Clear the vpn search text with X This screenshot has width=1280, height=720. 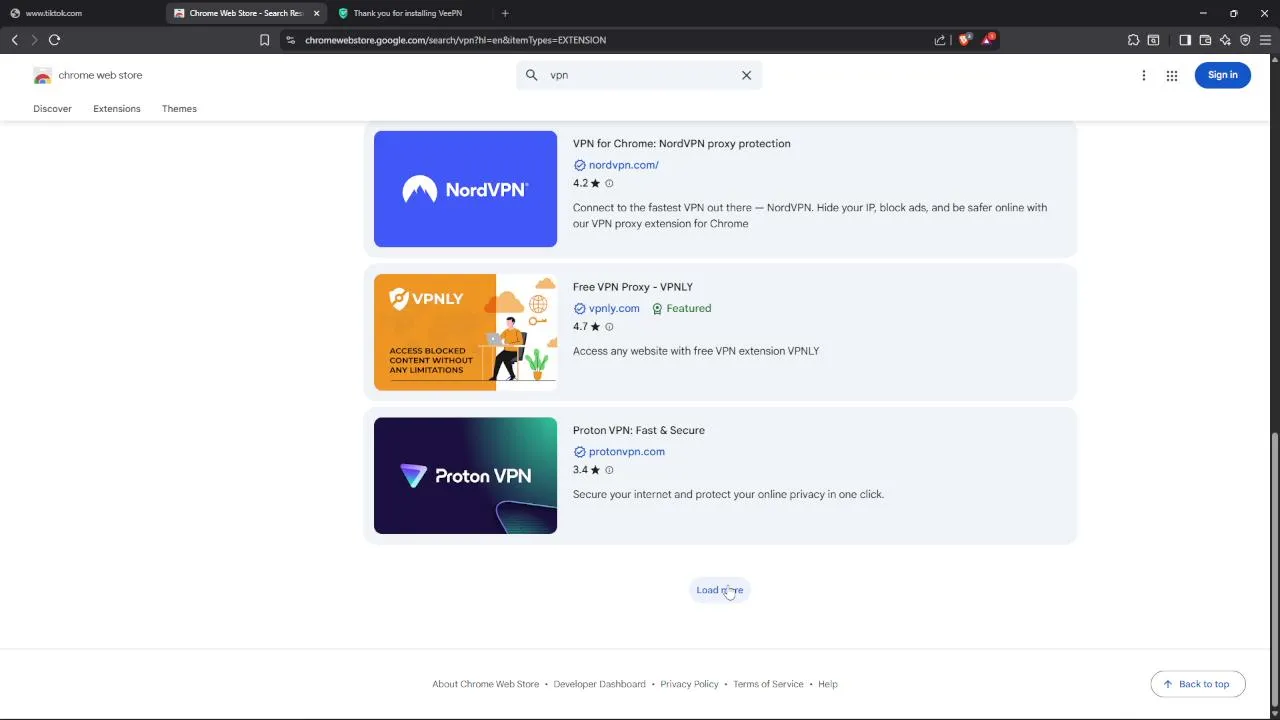tap(746, 75)
